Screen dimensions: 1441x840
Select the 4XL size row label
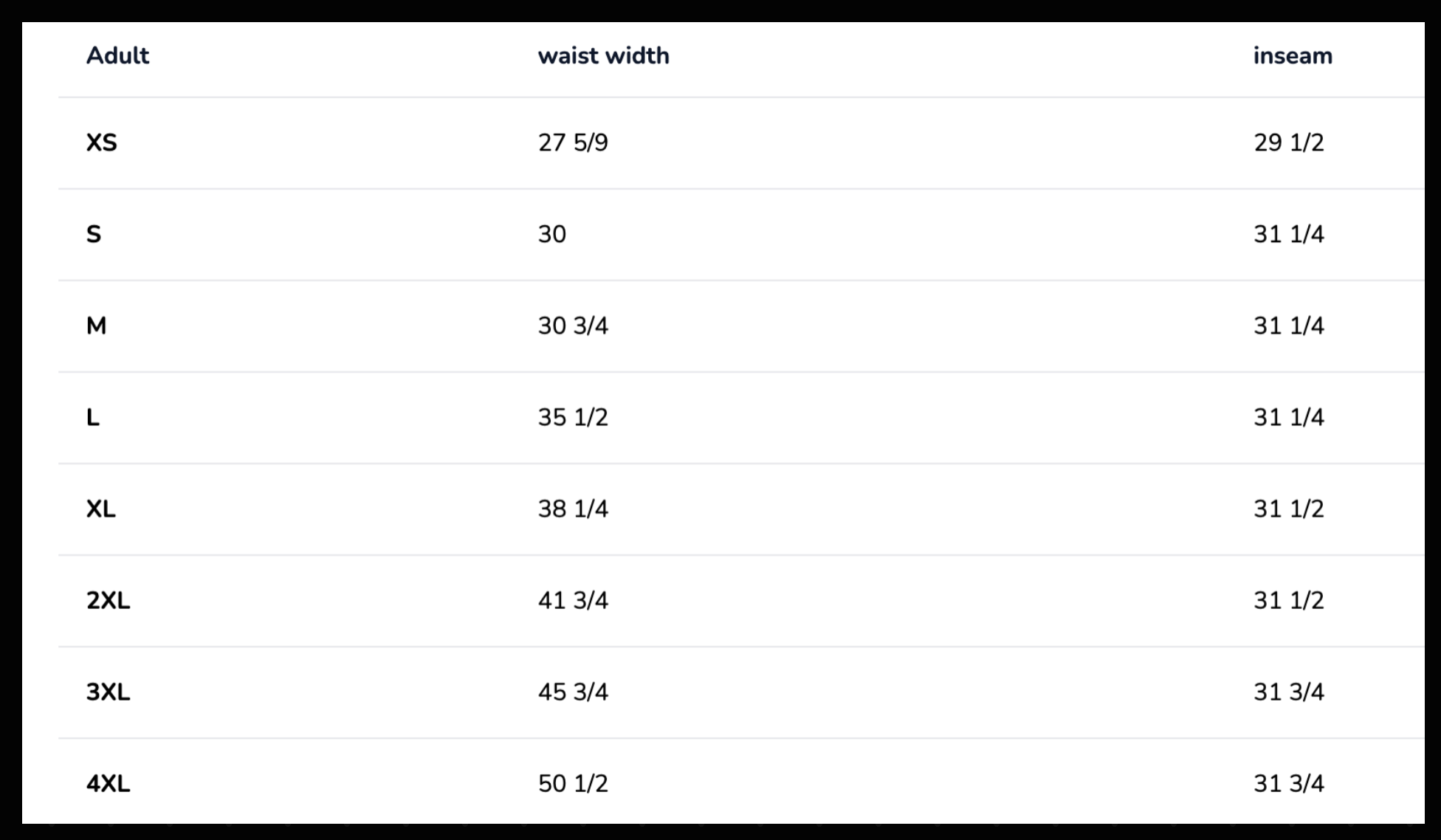(108, 783)
